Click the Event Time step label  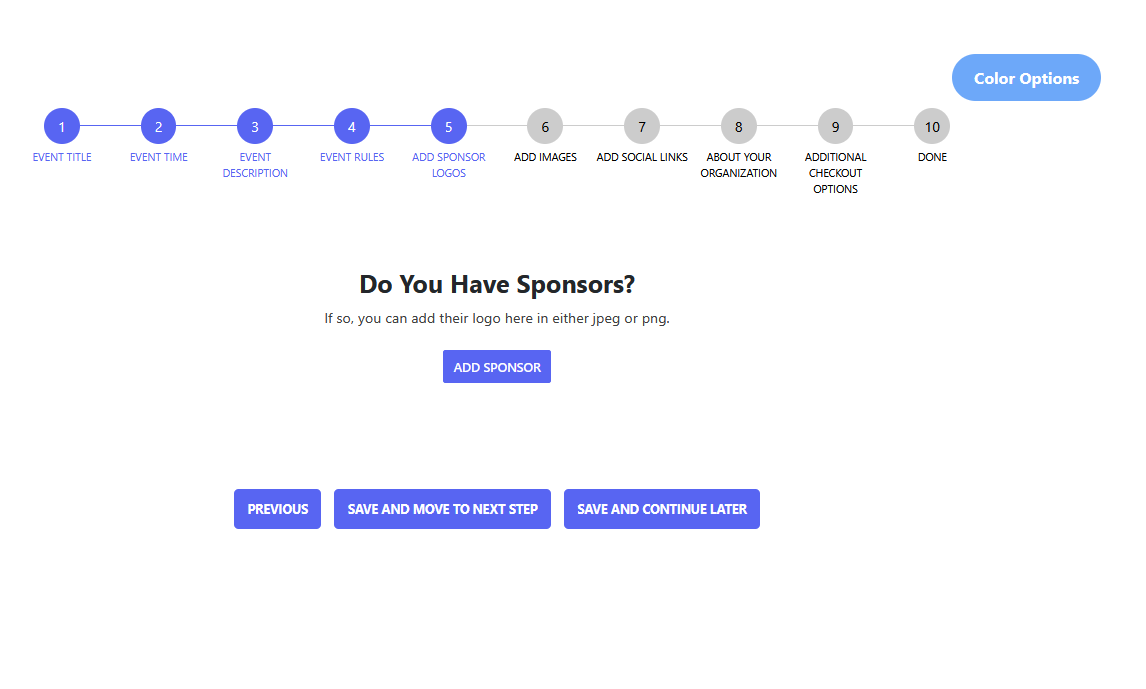tap(158, 157)
